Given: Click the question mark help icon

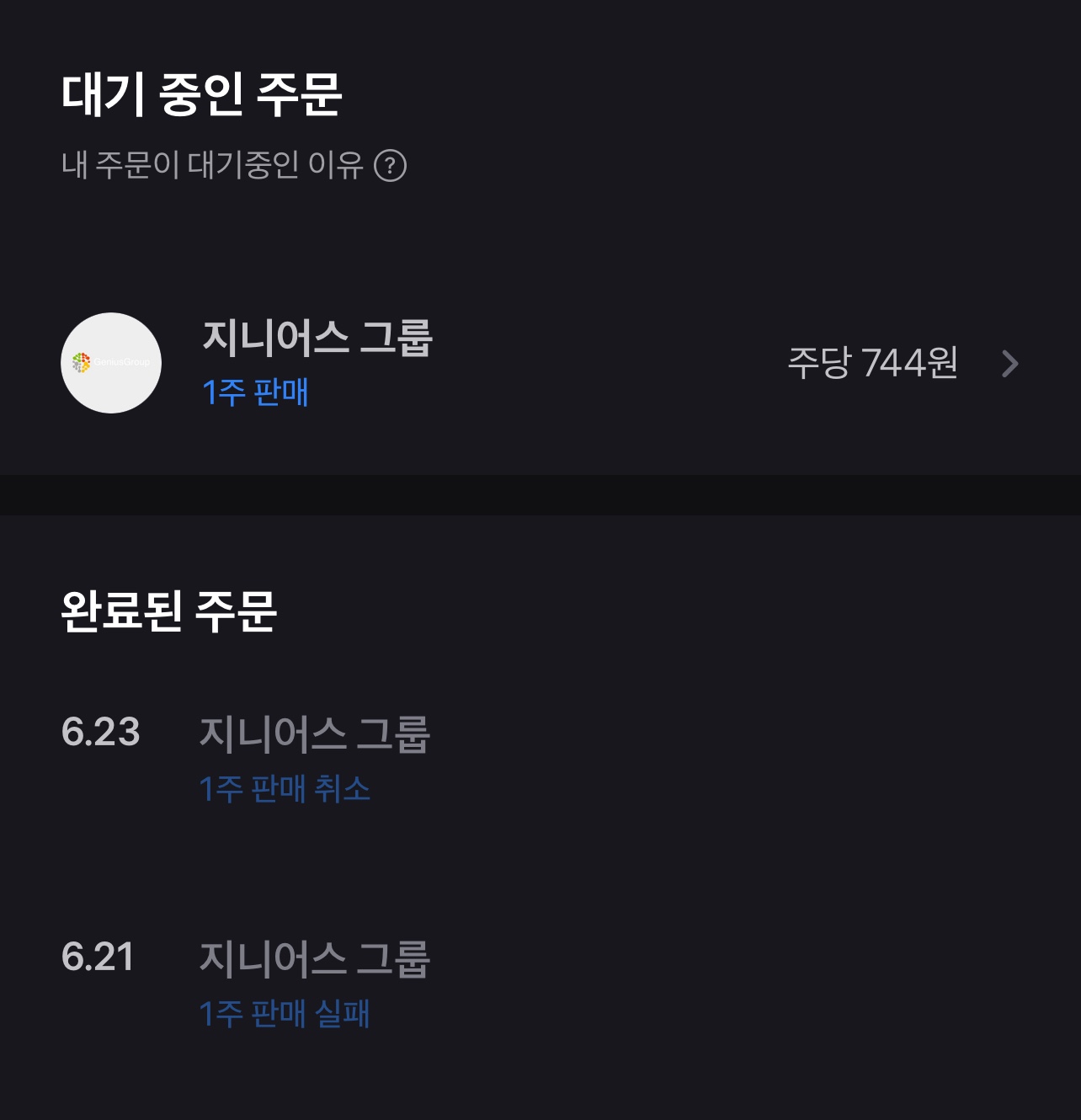Looking at the screenshot, I should 390,166.
